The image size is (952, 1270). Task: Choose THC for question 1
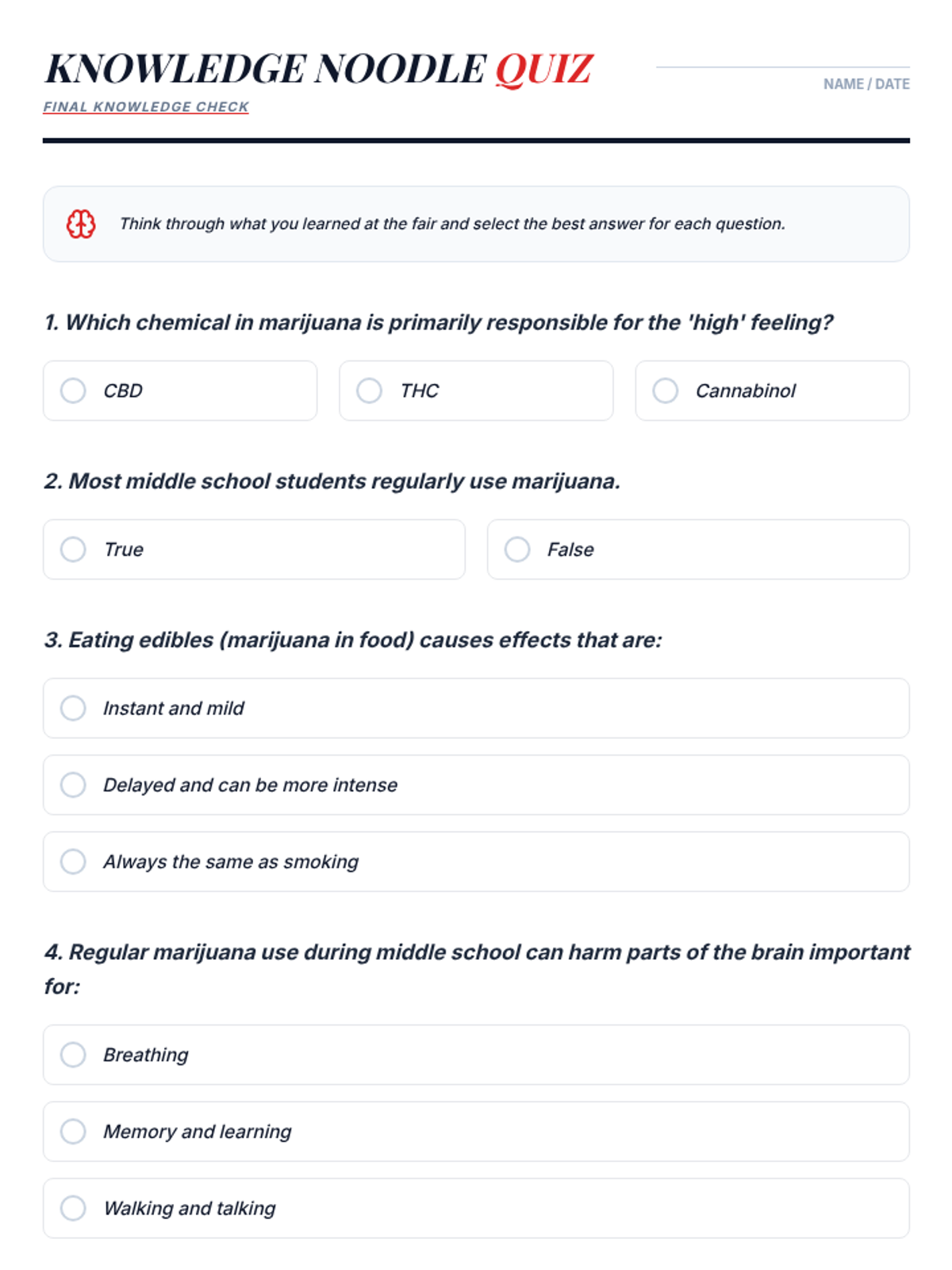click(369, 391)
